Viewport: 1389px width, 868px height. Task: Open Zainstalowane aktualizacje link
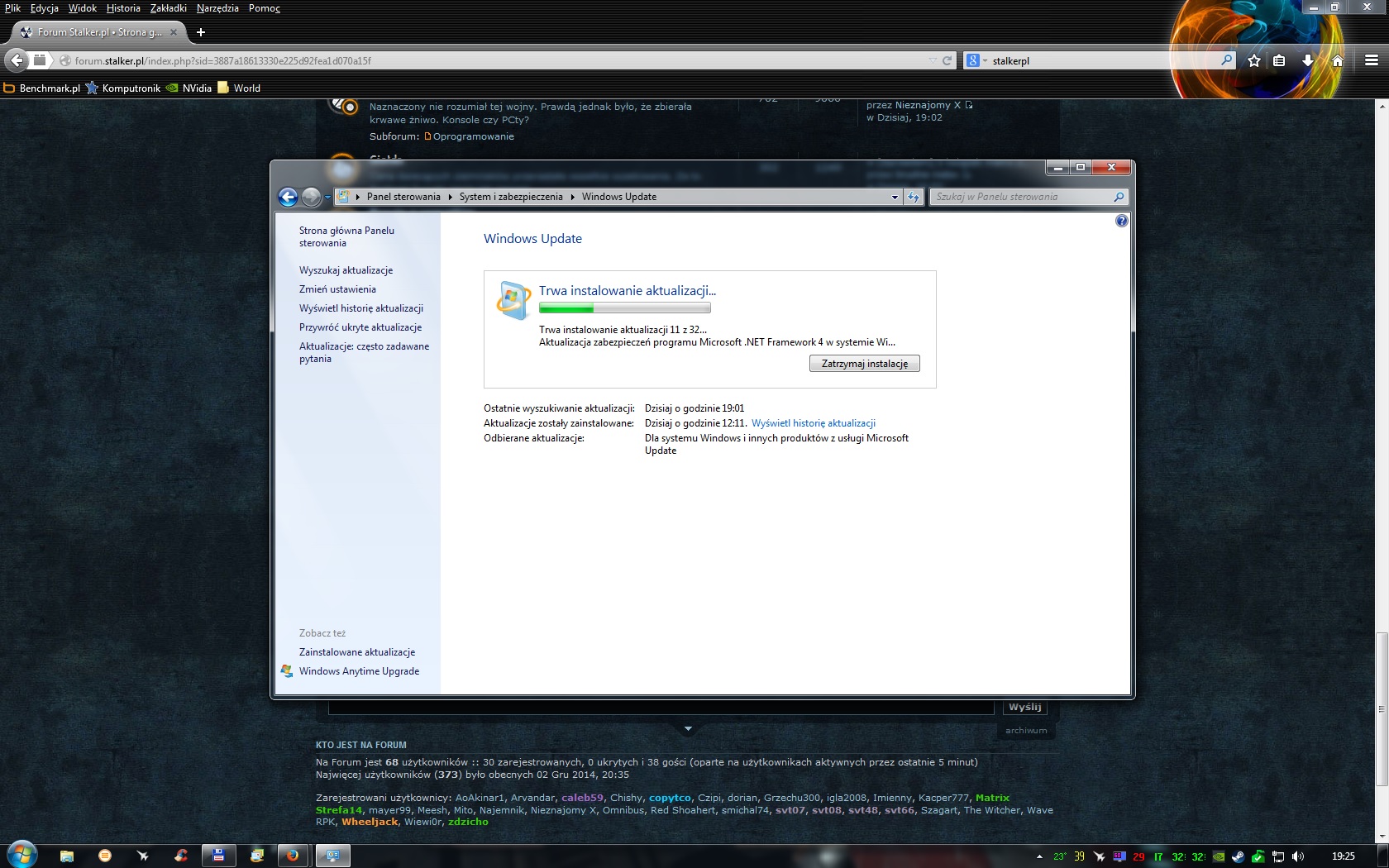pyautogui.click(x=357, y=652)
